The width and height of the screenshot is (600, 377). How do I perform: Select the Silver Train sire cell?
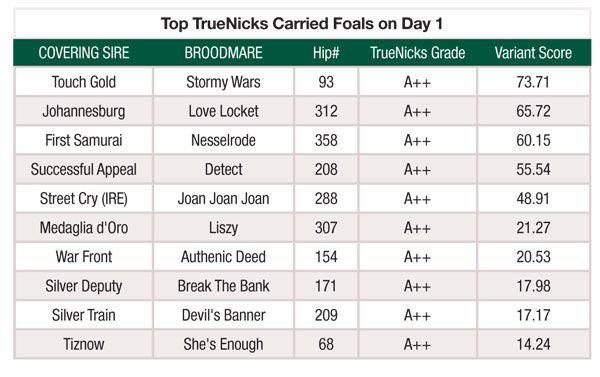[x=84, y=315]
